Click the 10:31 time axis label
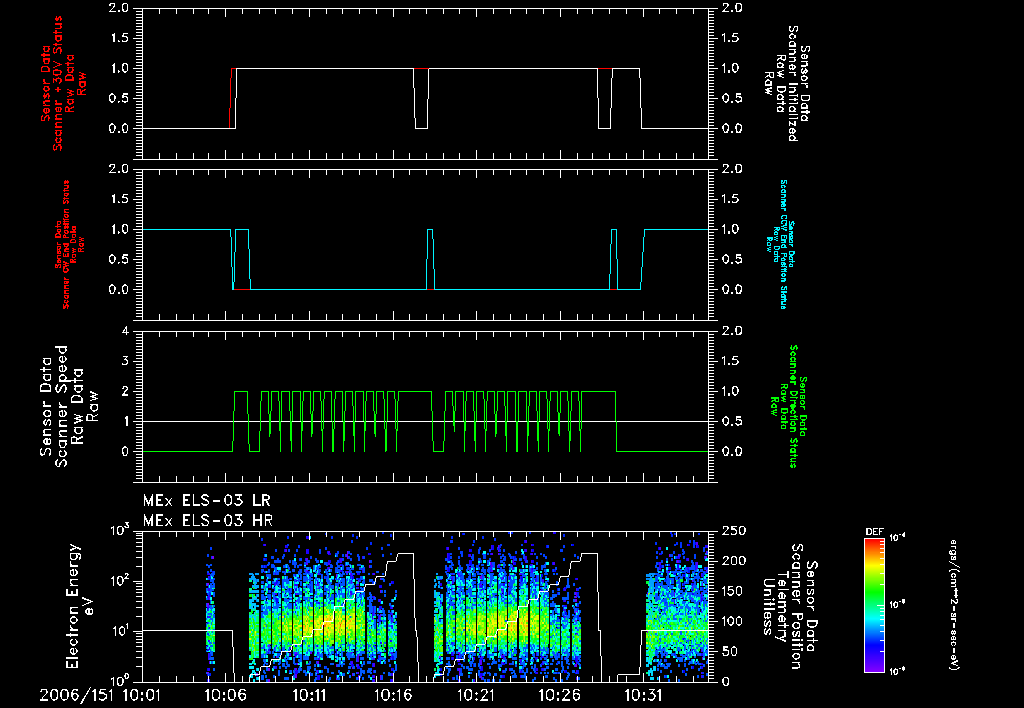 click(x=643, y=695)
